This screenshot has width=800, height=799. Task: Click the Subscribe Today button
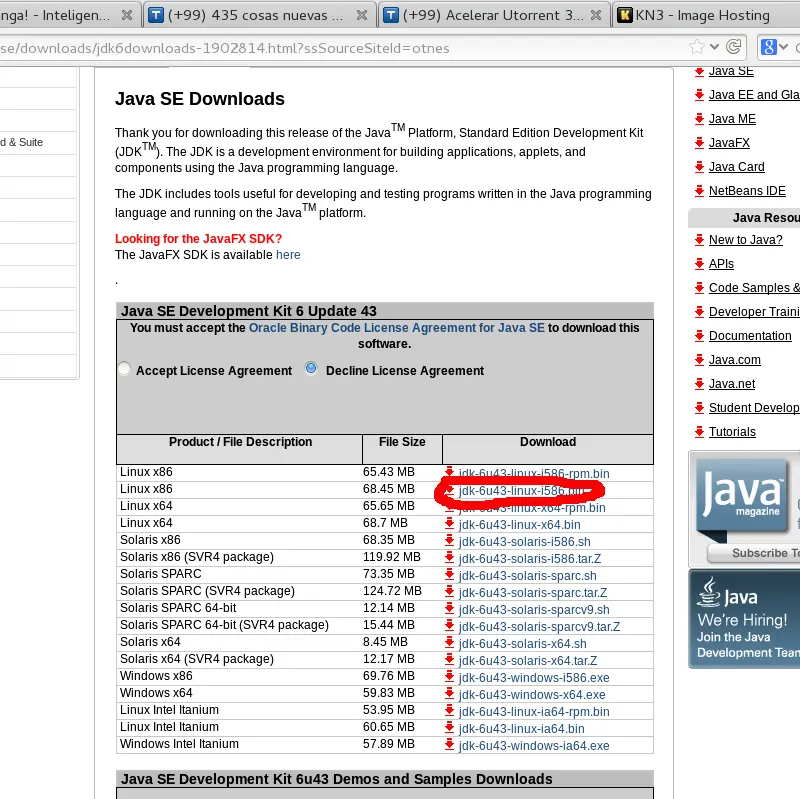tap(754, 553)
